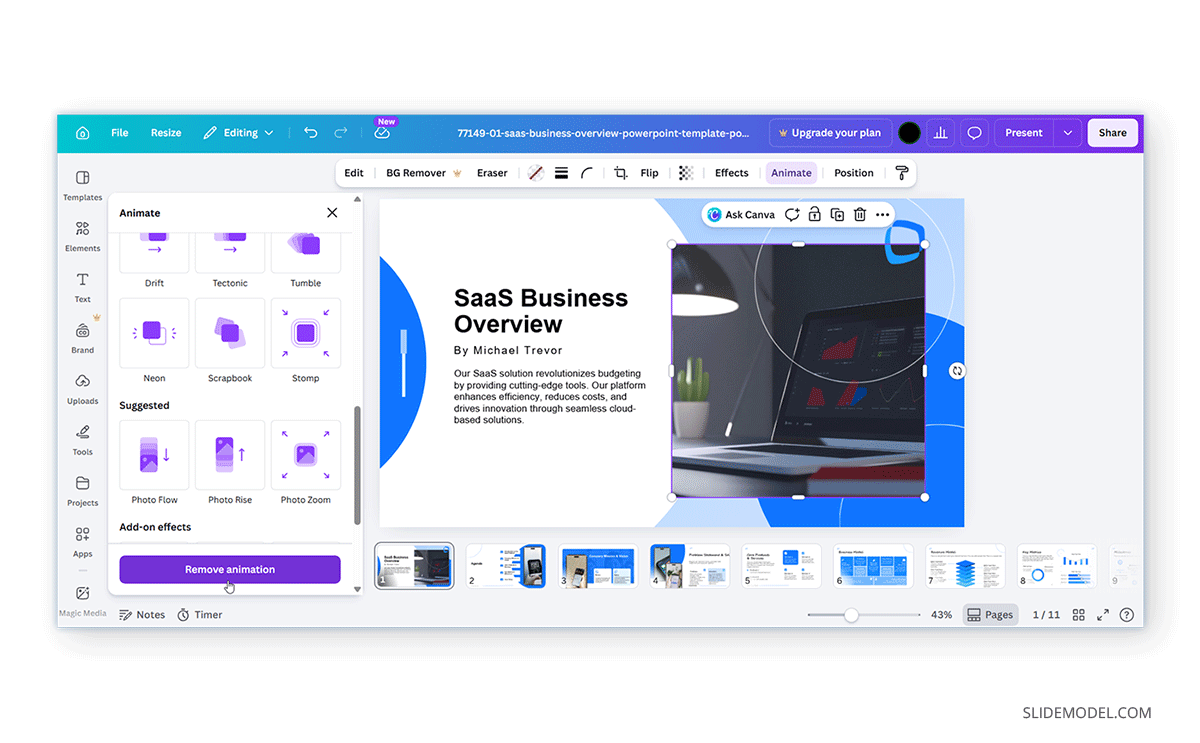Click the cloud save status icon

tap(382, 133)
